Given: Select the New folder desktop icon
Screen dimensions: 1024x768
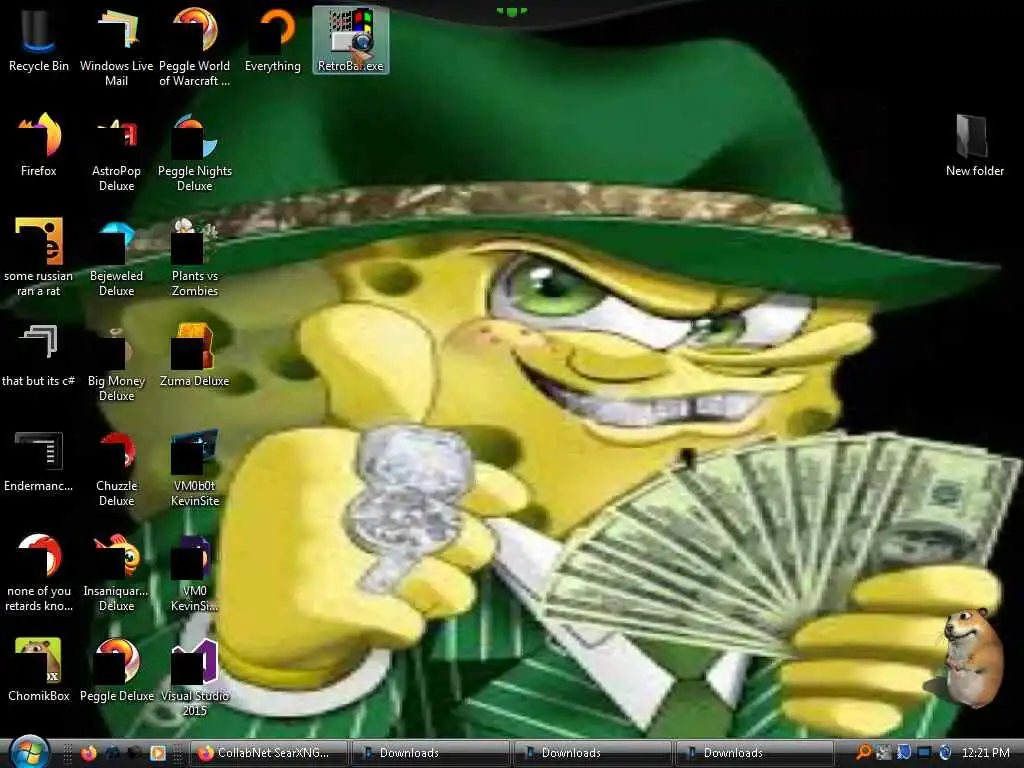Looking at the screenshot, I should (974, 145).
